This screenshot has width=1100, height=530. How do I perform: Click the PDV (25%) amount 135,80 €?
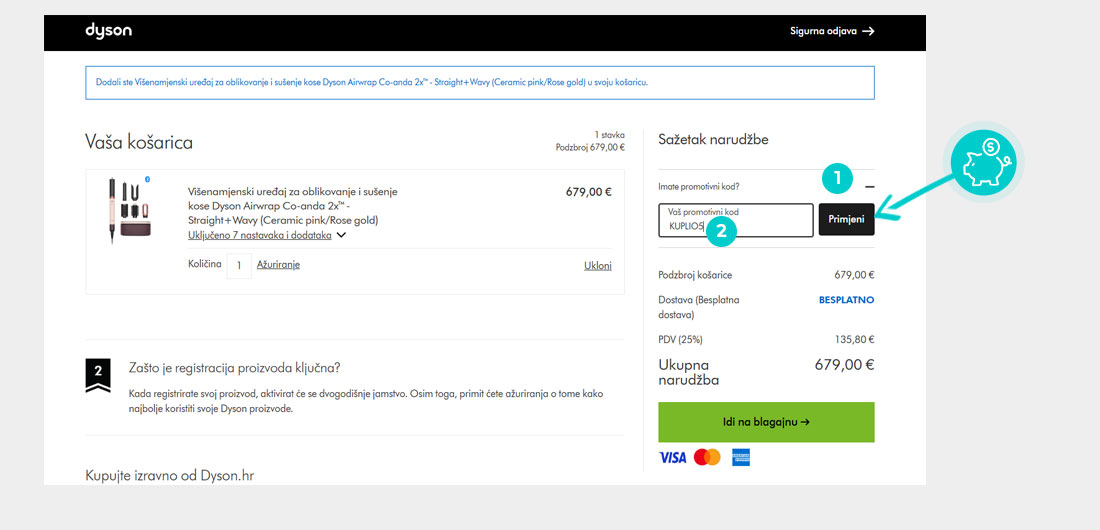[854, 339]
